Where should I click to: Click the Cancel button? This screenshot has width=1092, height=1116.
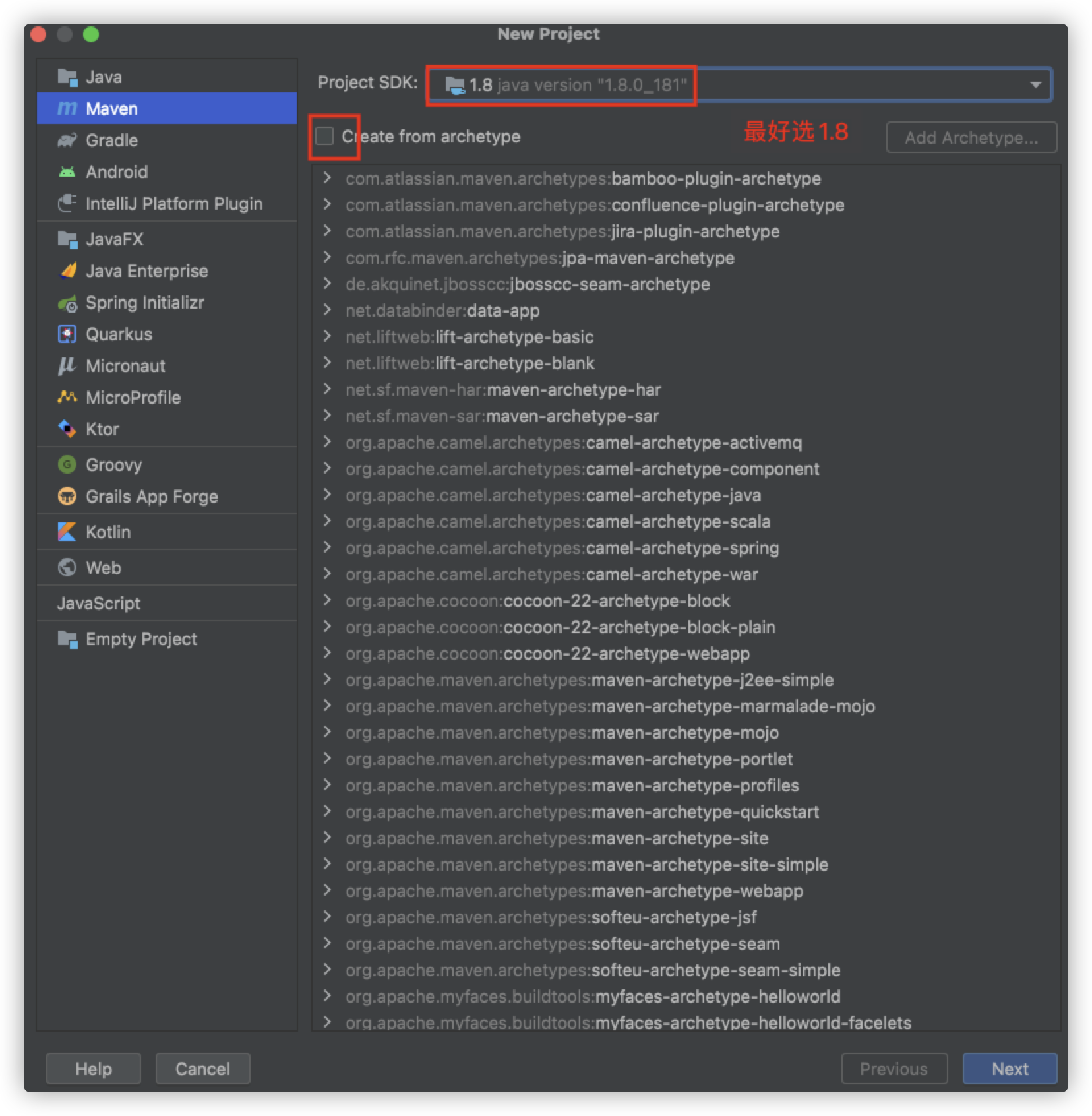pos(202,1069)
